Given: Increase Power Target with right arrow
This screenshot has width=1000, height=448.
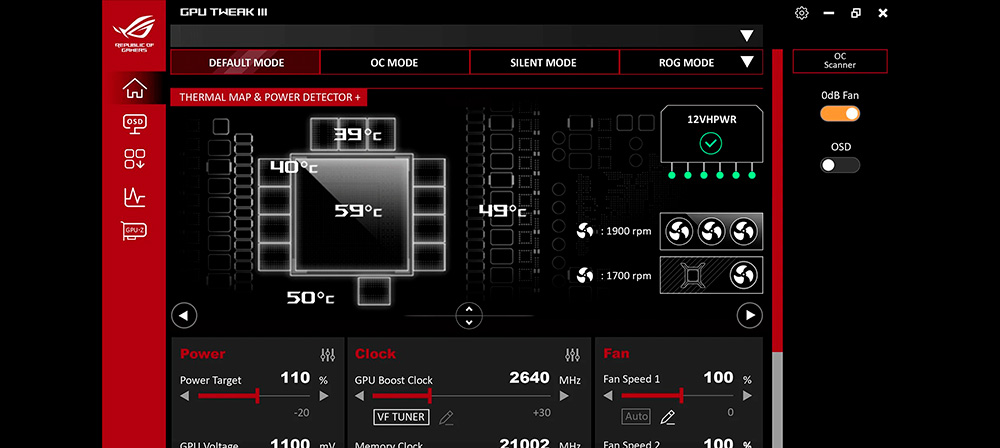Looking at the screenshot, I should coord(323,396).
